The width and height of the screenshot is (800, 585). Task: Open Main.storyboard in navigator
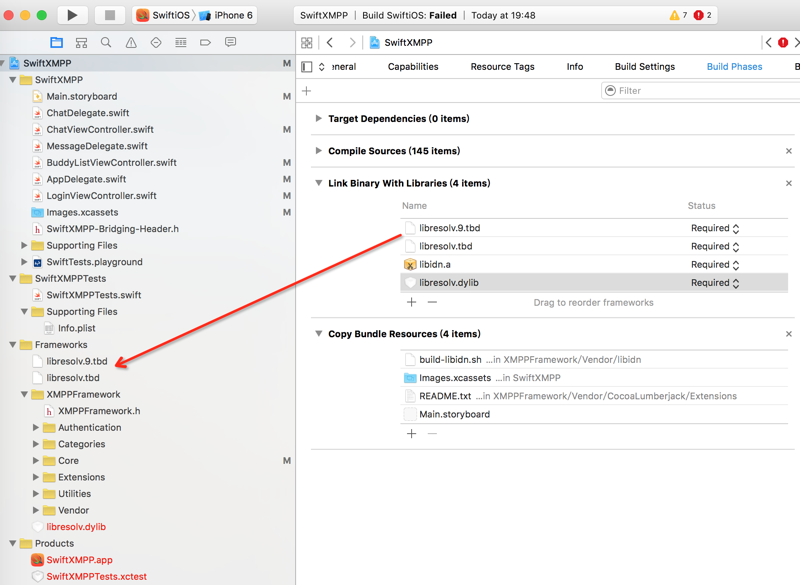(x=82, y=96)
